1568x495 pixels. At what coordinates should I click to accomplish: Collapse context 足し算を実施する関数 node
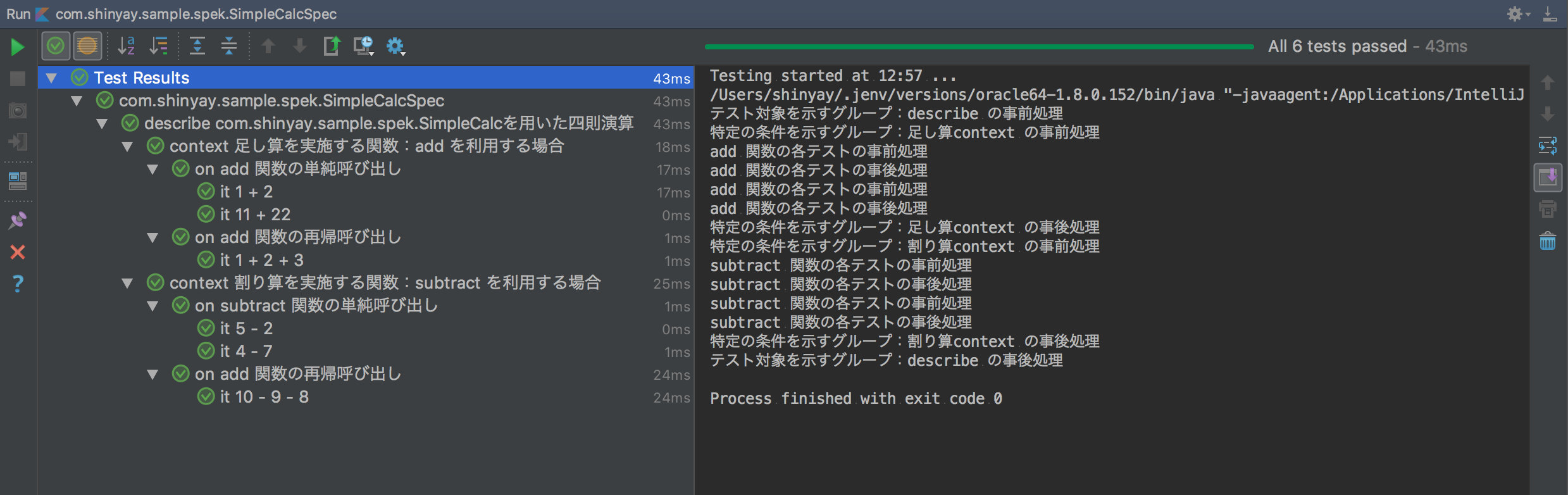[x=128, y=146]
